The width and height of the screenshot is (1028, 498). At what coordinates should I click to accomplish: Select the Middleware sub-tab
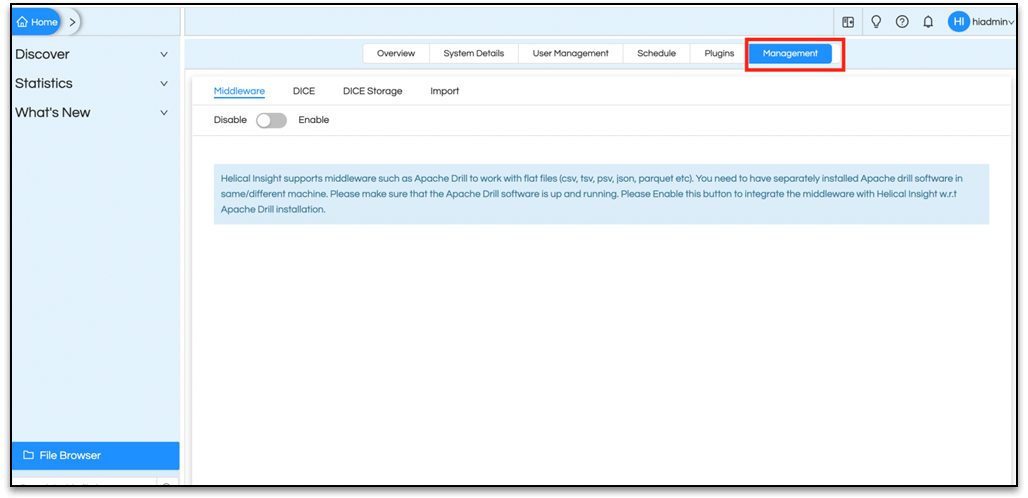tap(239, 91)
